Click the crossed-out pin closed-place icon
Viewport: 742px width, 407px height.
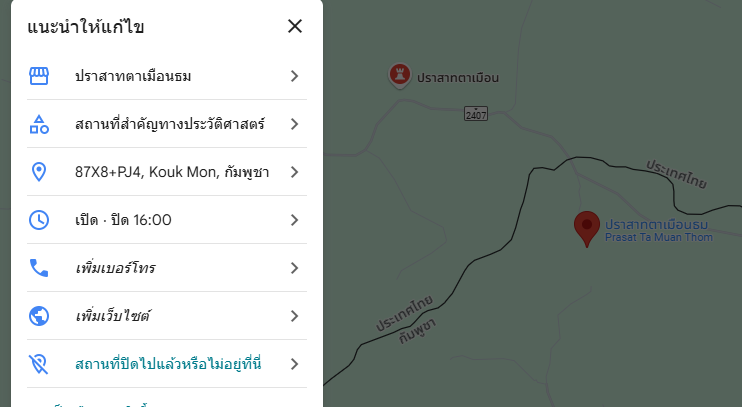click(39, 364)
